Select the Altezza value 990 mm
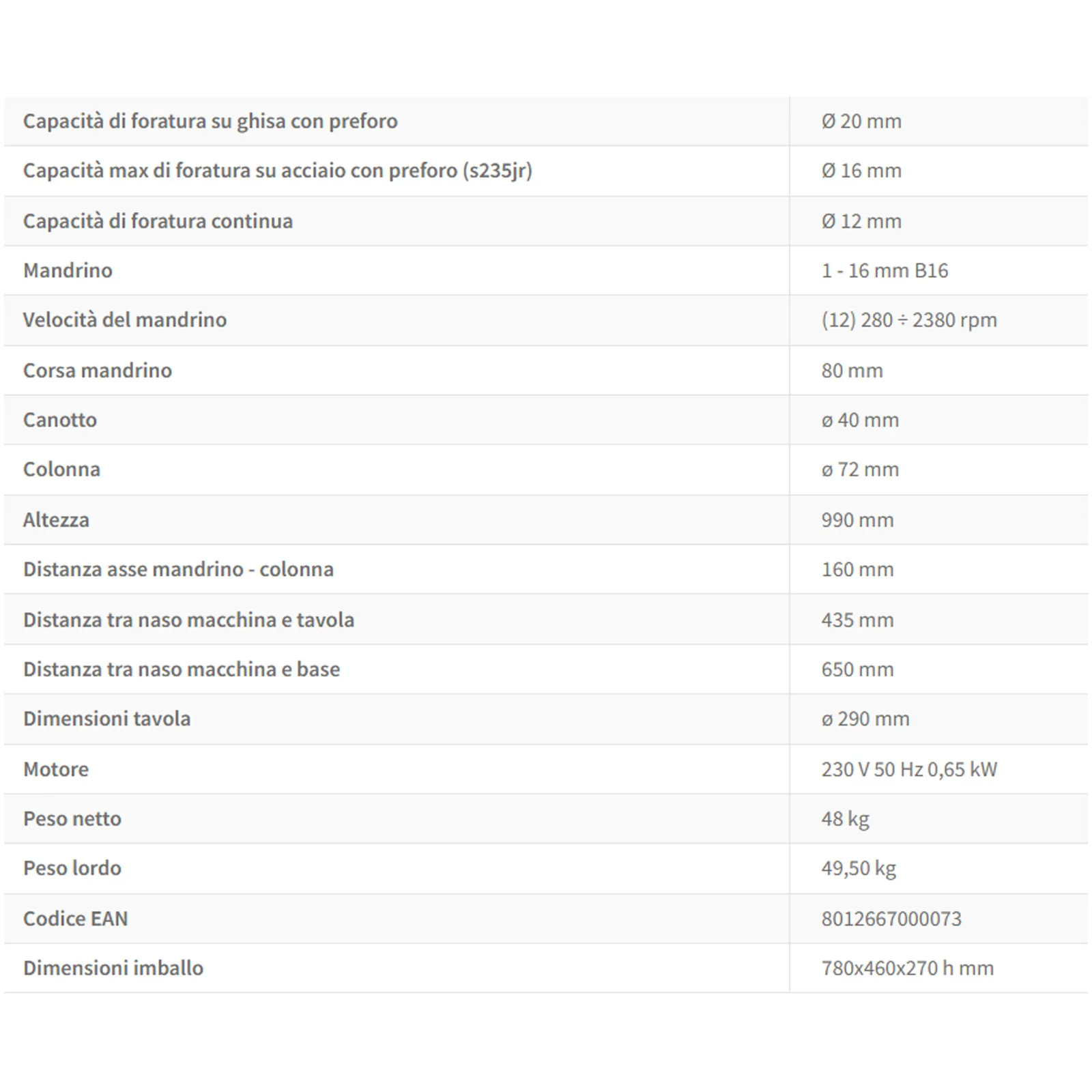The width and height of the screenshot is (1092, 1092). (x=857, y=519)
